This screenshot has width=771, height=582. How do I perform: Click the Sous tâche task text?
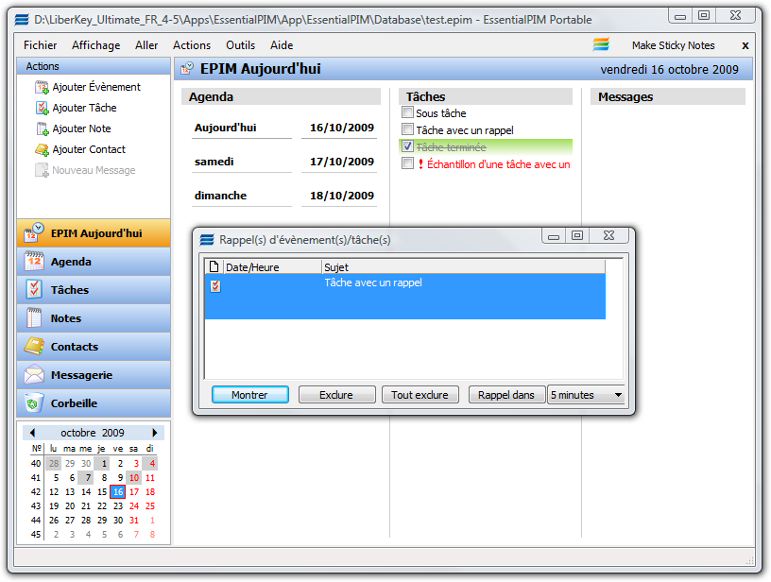pyautogui.click(x=441, y=113)
